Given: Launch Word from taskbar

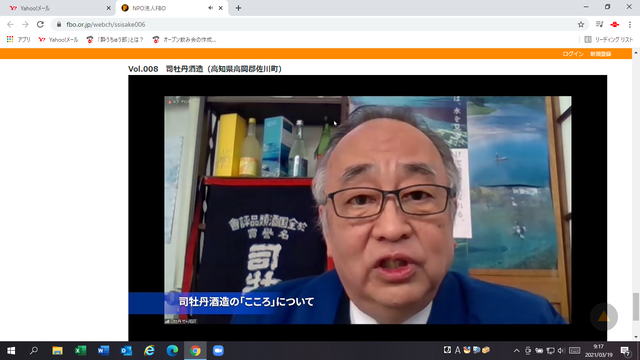Looking at the screenshot, I should (x=103, y=351).
